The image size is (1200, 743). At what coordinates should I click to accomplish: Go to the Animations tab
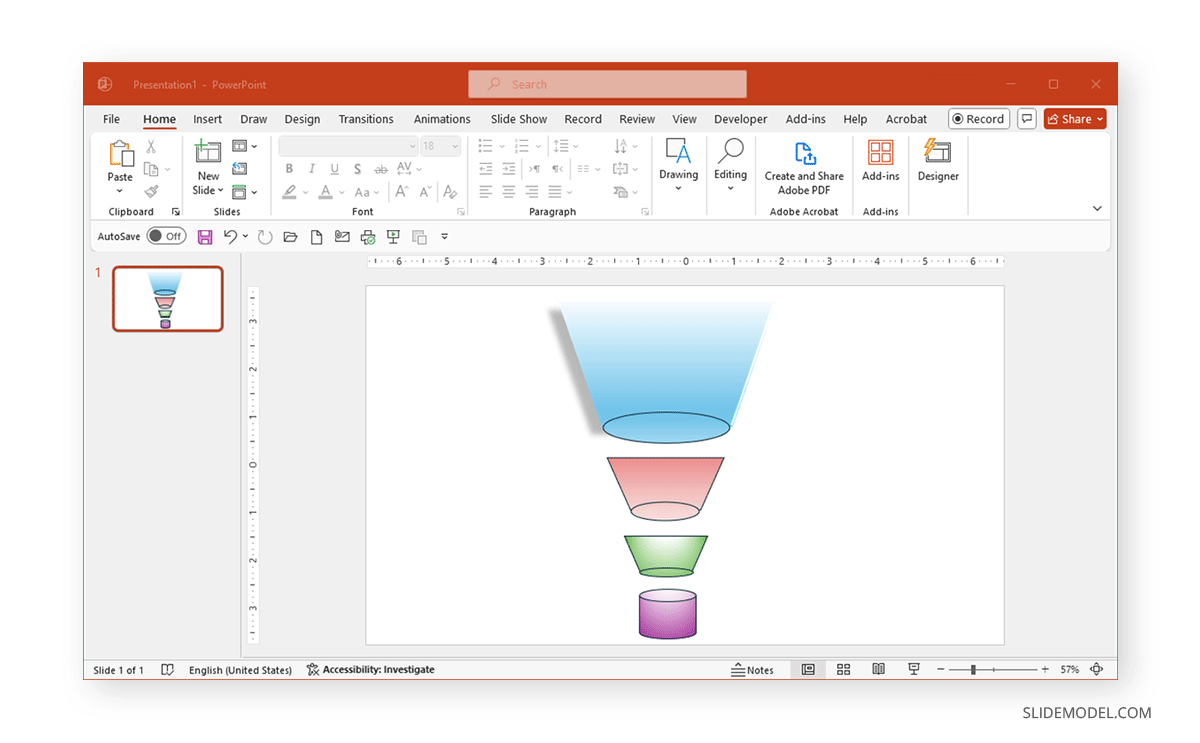point(442,119)
